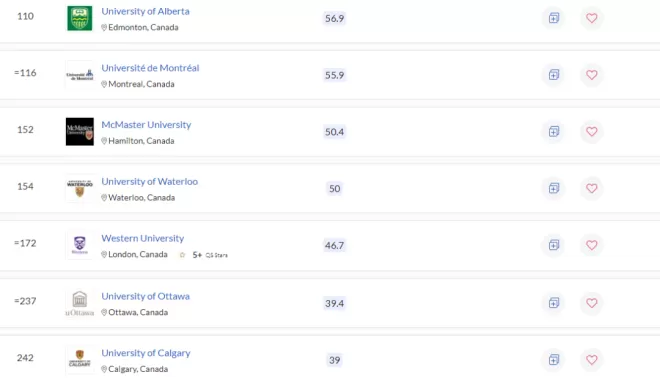Open University of Waterloo link

[149, 181]
